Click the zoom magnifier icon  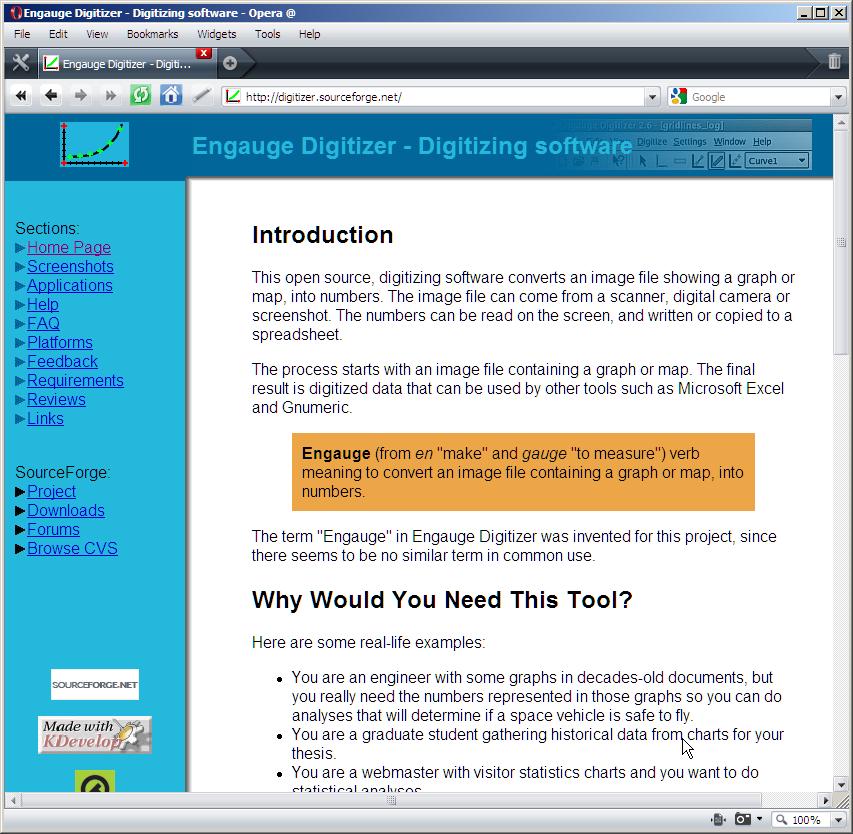[781, 819]
